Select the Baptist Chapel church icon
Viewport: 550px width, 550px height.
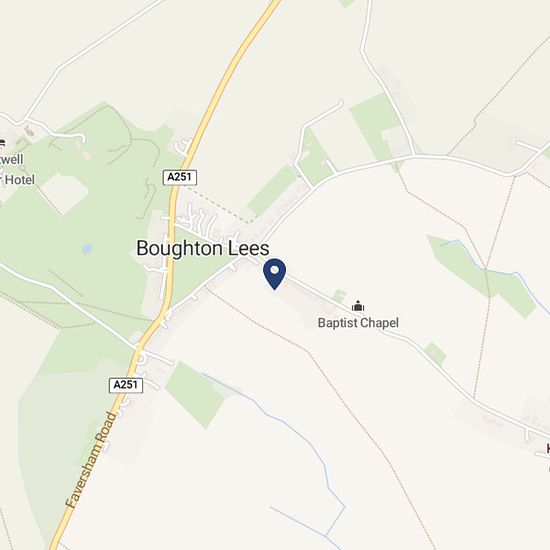pyautogui.click(x=358, y=306)
